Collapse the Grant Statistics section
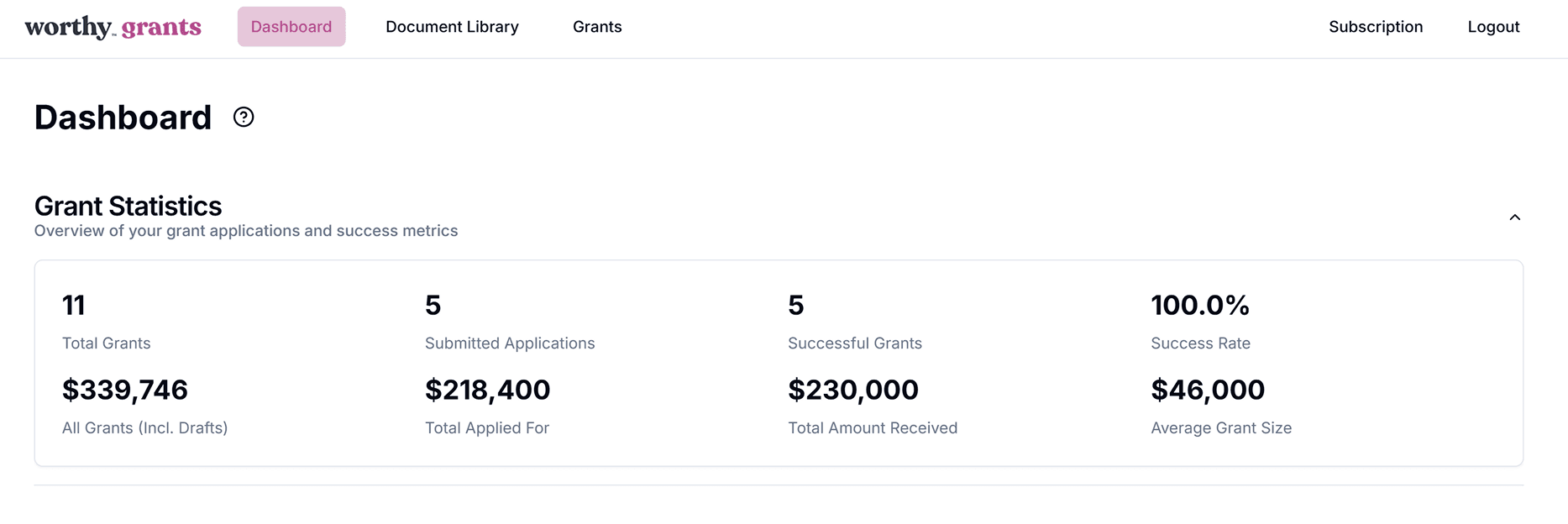1568x524 pixels. 1514,217
